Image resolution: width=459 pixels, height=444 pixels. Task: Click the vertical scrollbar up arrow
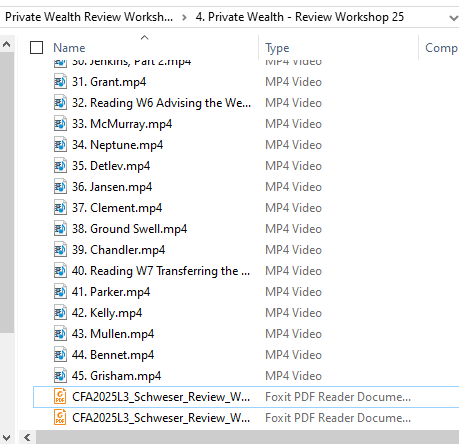pyautogui.click(x=7, y=44)
